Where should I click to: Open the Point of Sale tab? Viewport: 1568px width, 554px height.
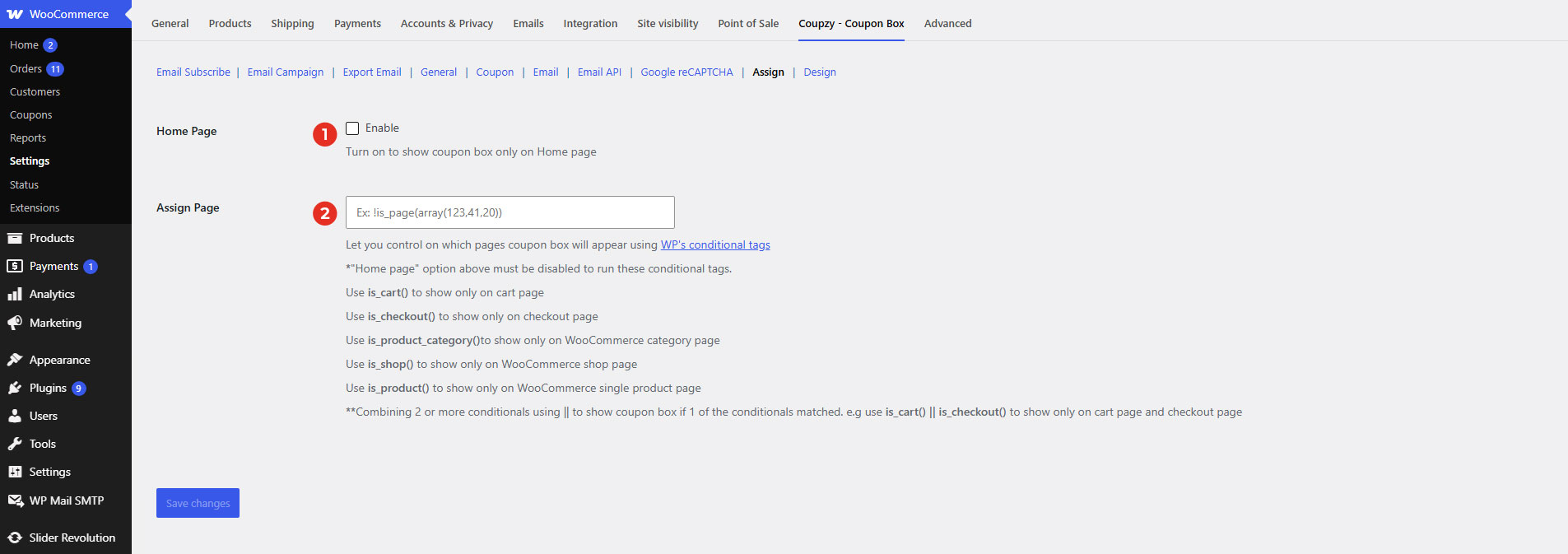748,23
